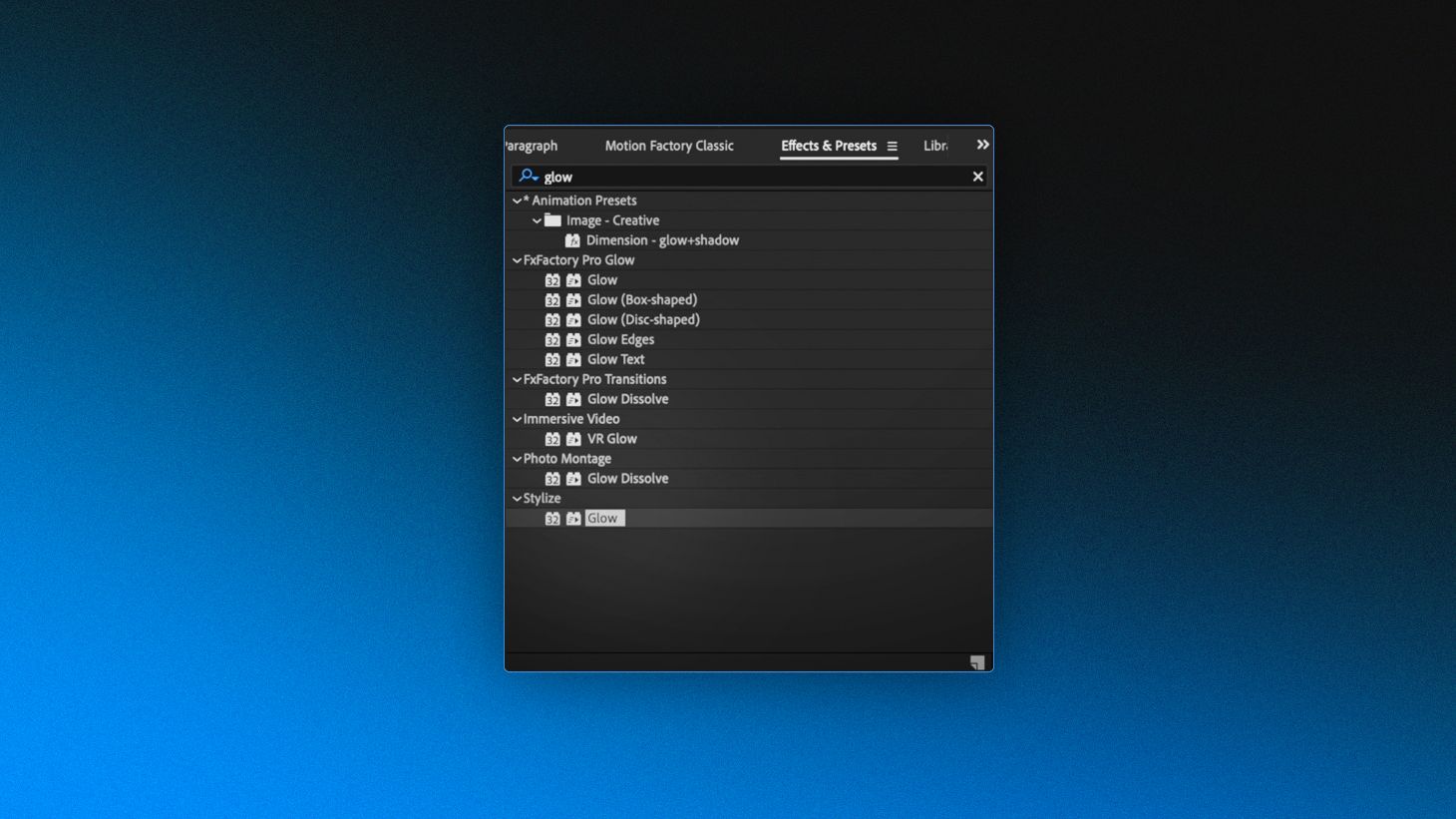Select Glow Dissolve name under Photo Montage
Viewport: 1456px width, 819px height.
(x=627, y=479)
